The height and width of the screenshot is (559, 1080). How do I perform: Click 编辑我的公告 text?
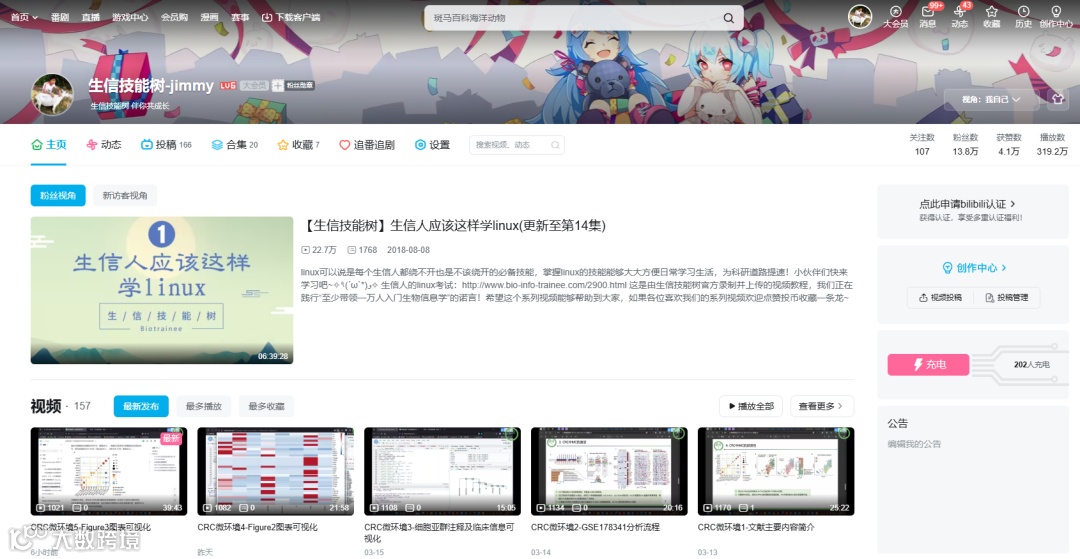[914, 444]
